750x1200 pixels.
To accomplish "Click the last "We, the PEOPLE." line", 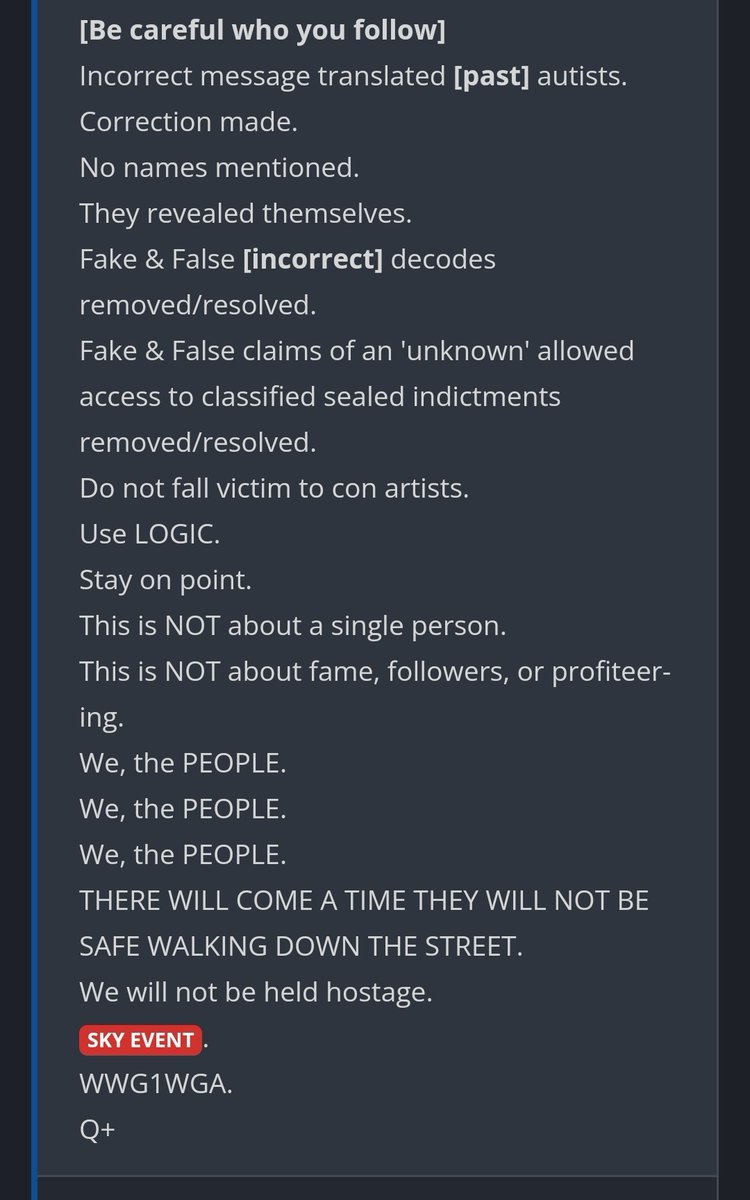I will [183, 855].
